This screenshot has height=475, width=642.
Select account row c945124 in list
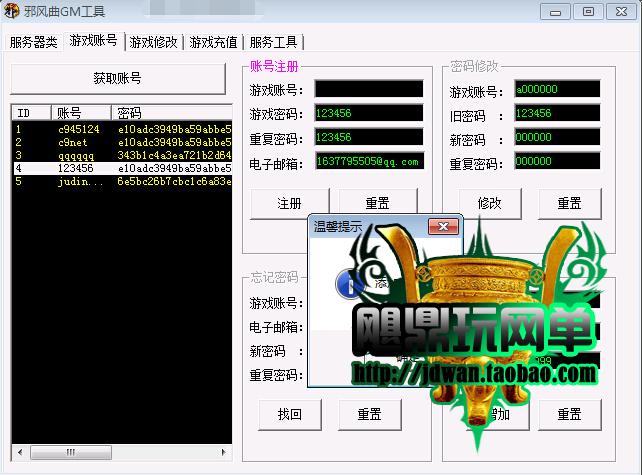click(x=78, y=130)
